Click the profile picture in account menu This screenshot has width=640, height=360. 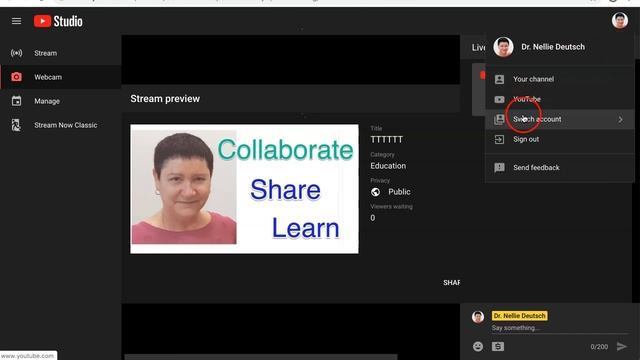click(503, 47)
